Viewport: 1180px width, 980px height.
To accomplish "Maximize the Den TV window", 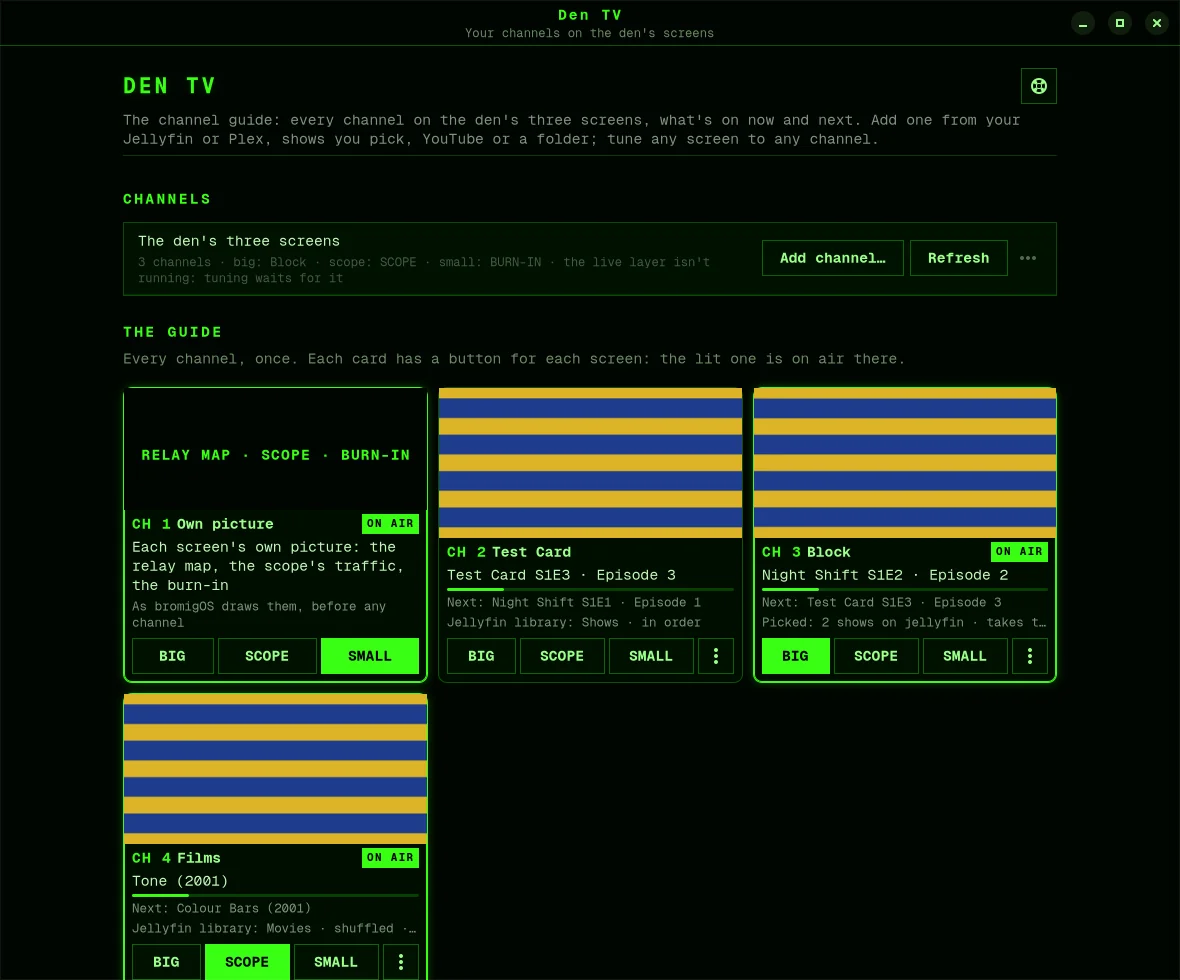I will (x=1120, y=23).
